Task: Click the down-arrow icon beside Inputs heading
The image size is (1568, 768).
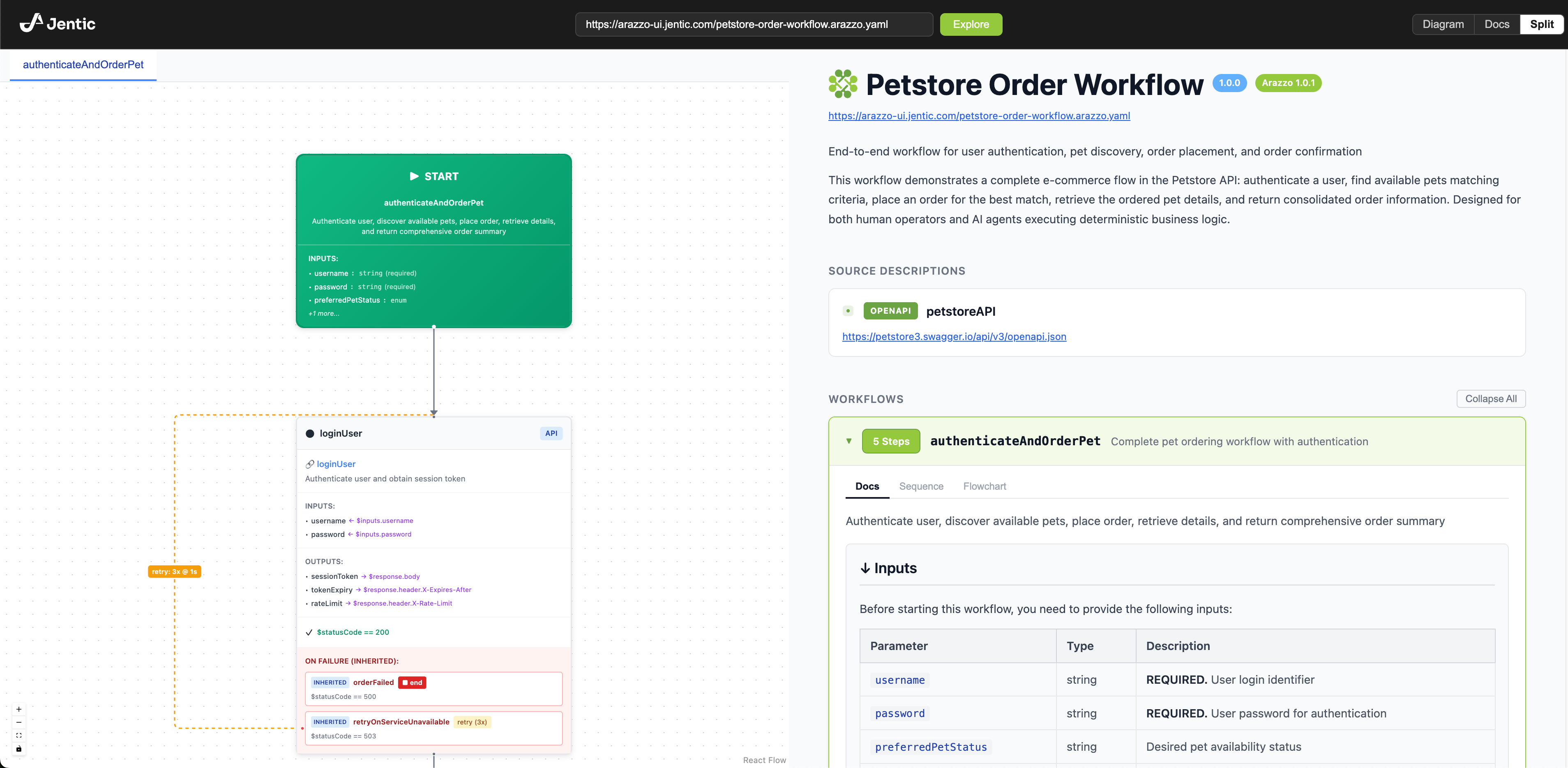Action: click(865, 569)
